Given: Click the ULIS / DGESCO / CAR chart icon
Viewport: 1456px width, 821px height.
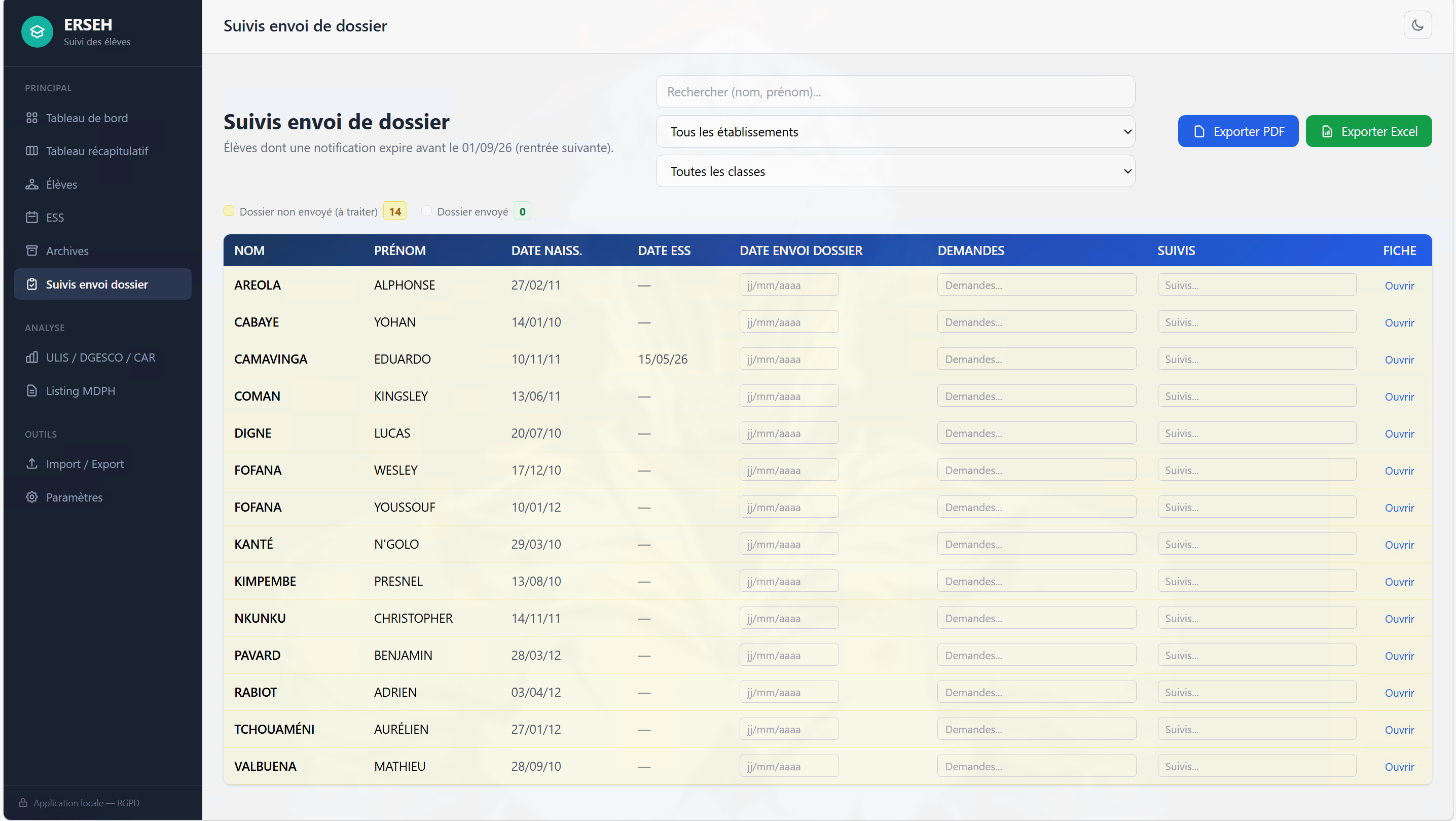Looking at the screenshot, I should click(x=31, y=358).
